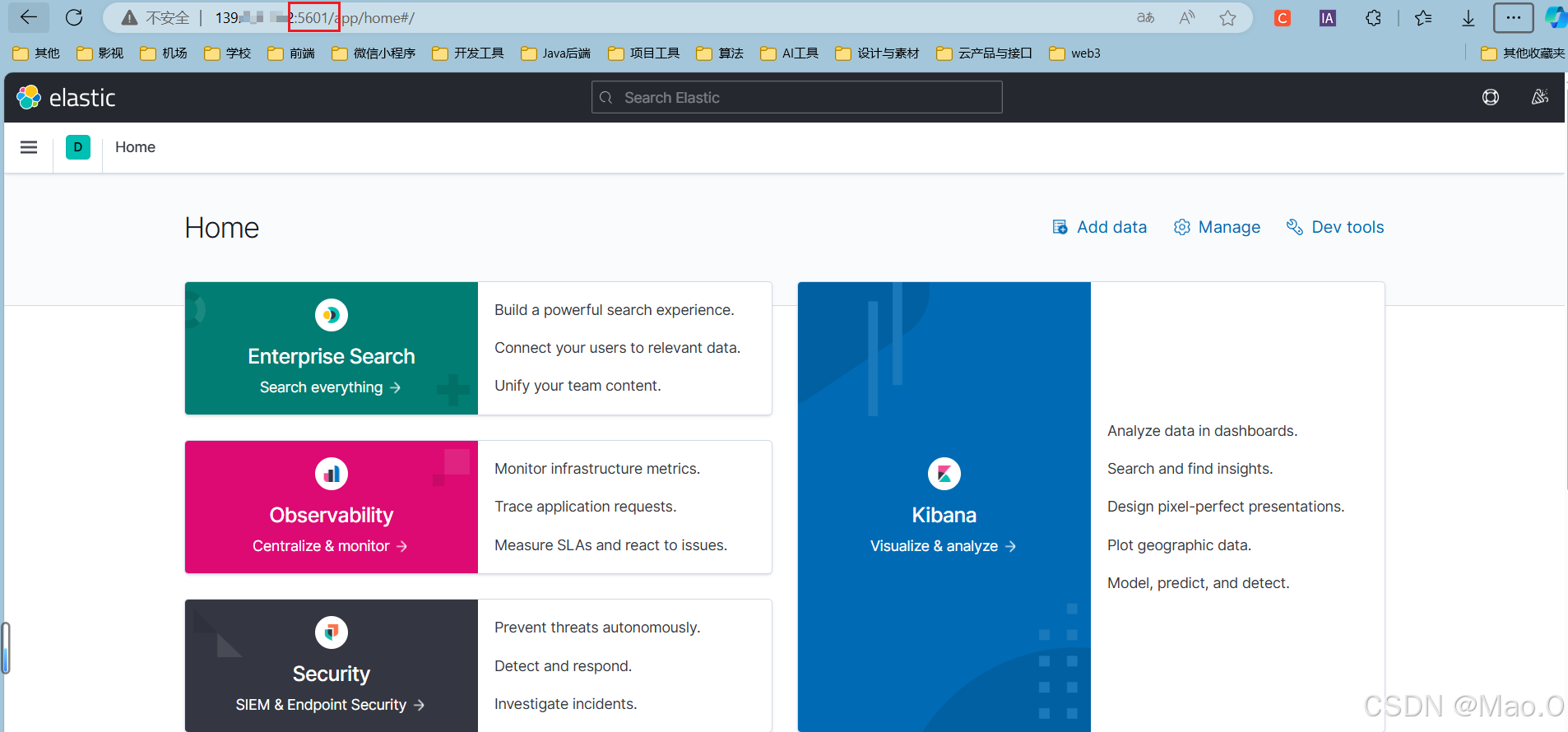Click the Elastic logo

click(x=66, y=97)
